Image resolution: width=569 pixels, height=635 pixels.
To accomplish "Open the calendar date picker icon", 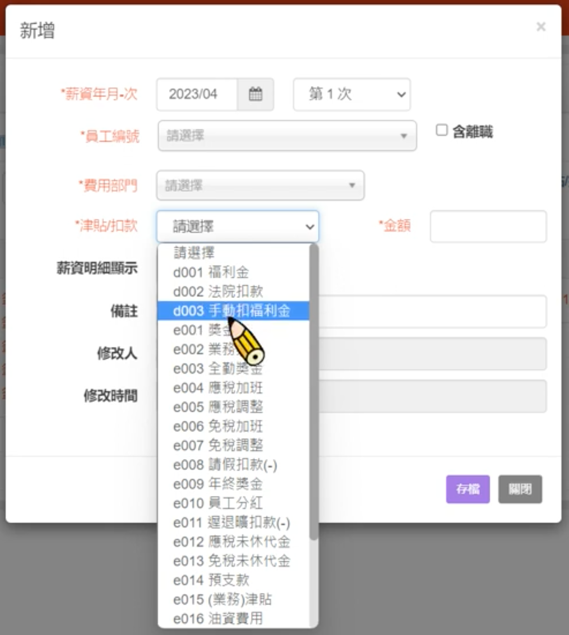I will coord(255,94).
